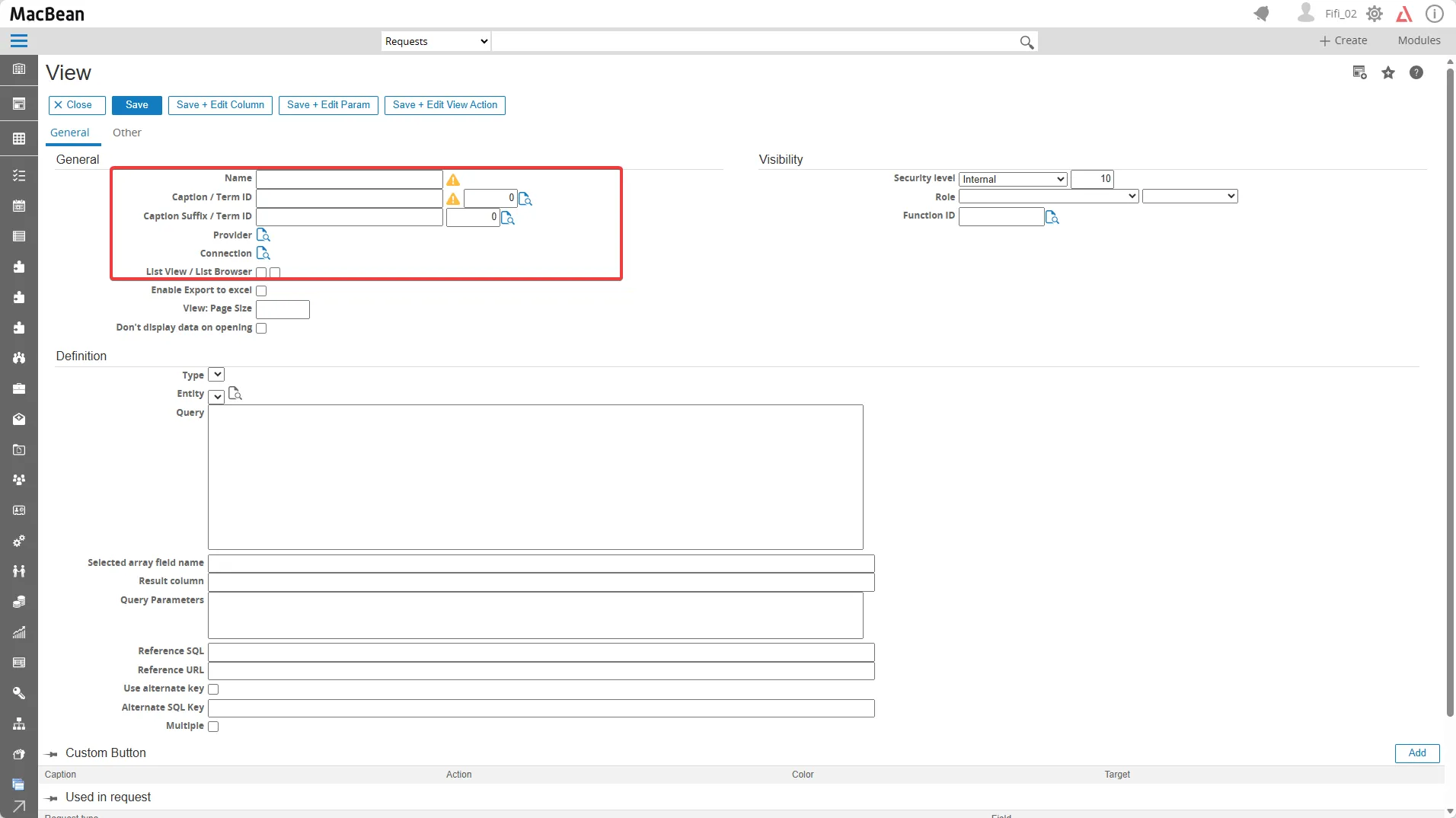
Task: Click the Close button
Action: point(77,105)
